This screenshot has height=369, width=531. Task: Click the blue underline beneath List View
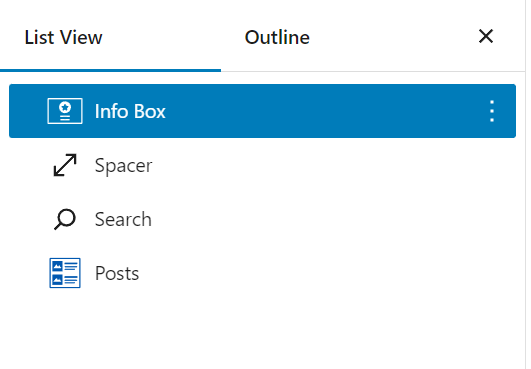(x=110, y=70)
